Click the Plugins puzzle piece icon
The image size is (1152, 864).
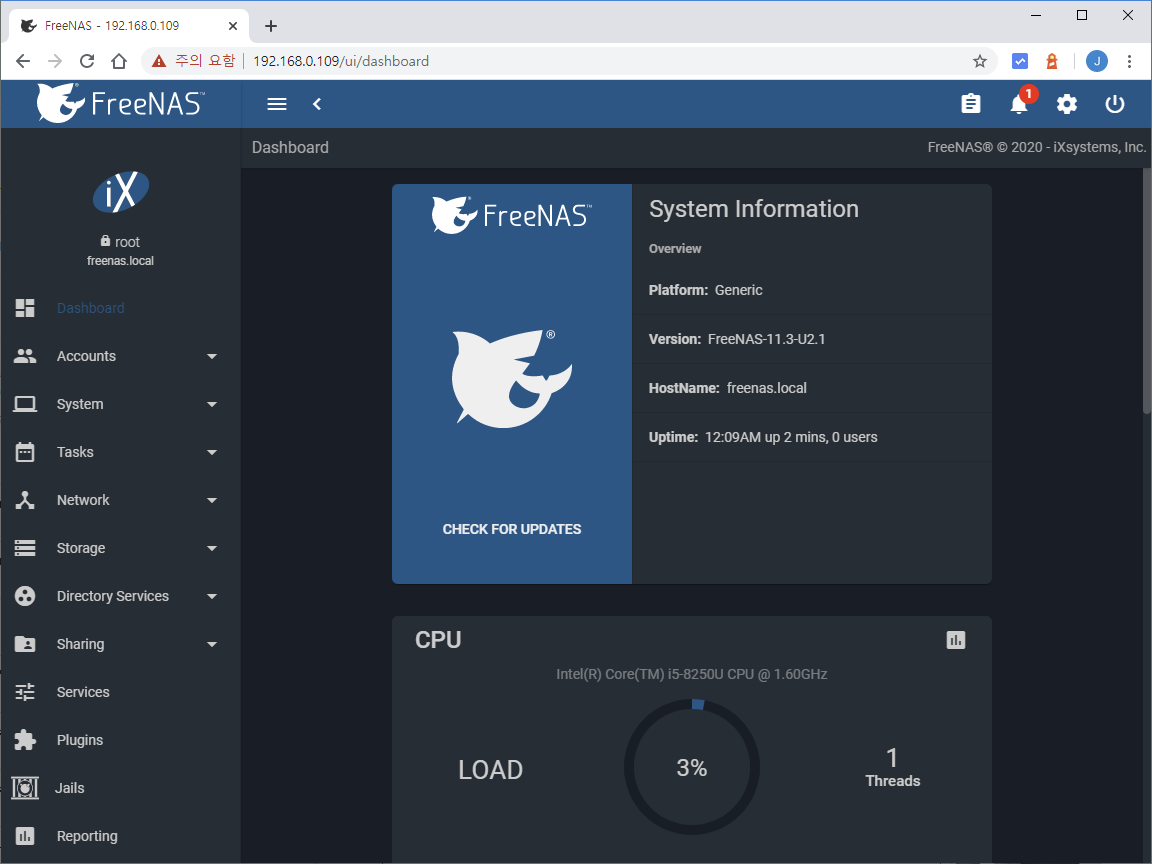pyautogui.click(x=25, y=740)
